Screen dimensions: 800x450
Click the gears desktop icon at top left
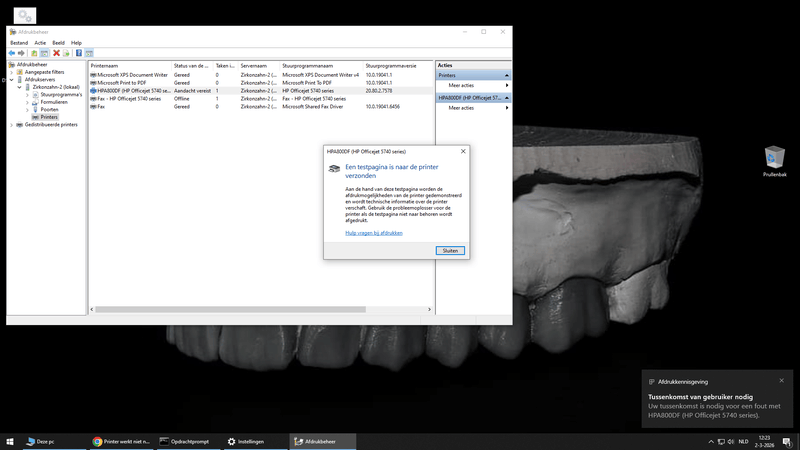[25, 16]
